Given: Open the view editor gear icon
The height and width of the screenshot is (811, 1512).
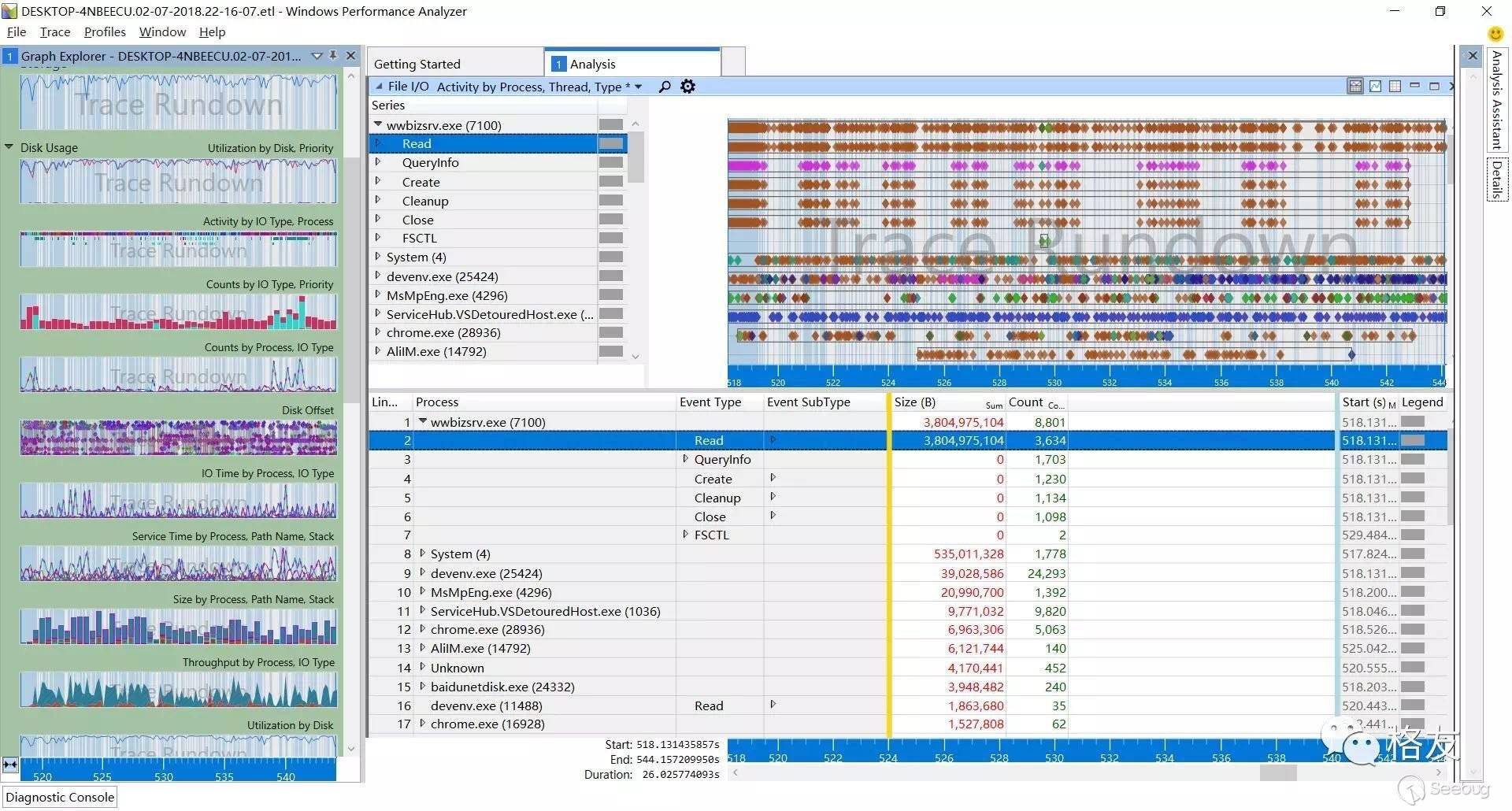Looking at the screenshot, I should pos(687,87).
